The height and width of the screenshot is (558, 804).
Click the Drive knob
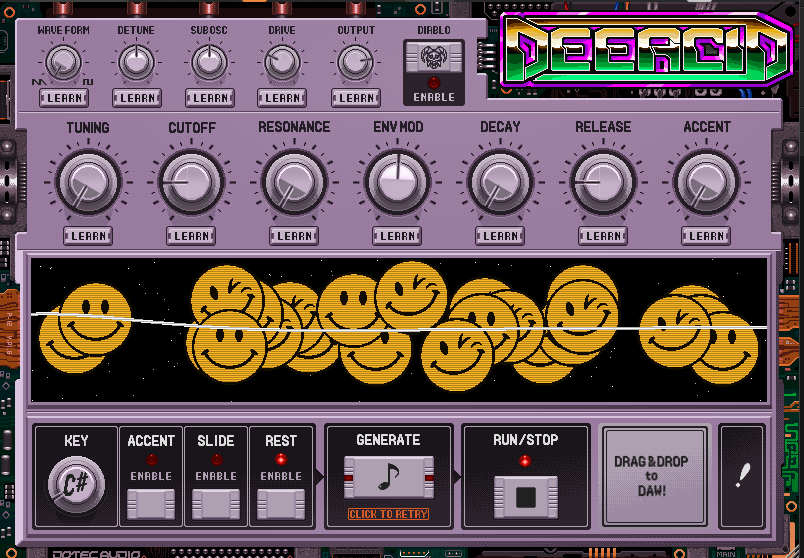tap(282, 62)
